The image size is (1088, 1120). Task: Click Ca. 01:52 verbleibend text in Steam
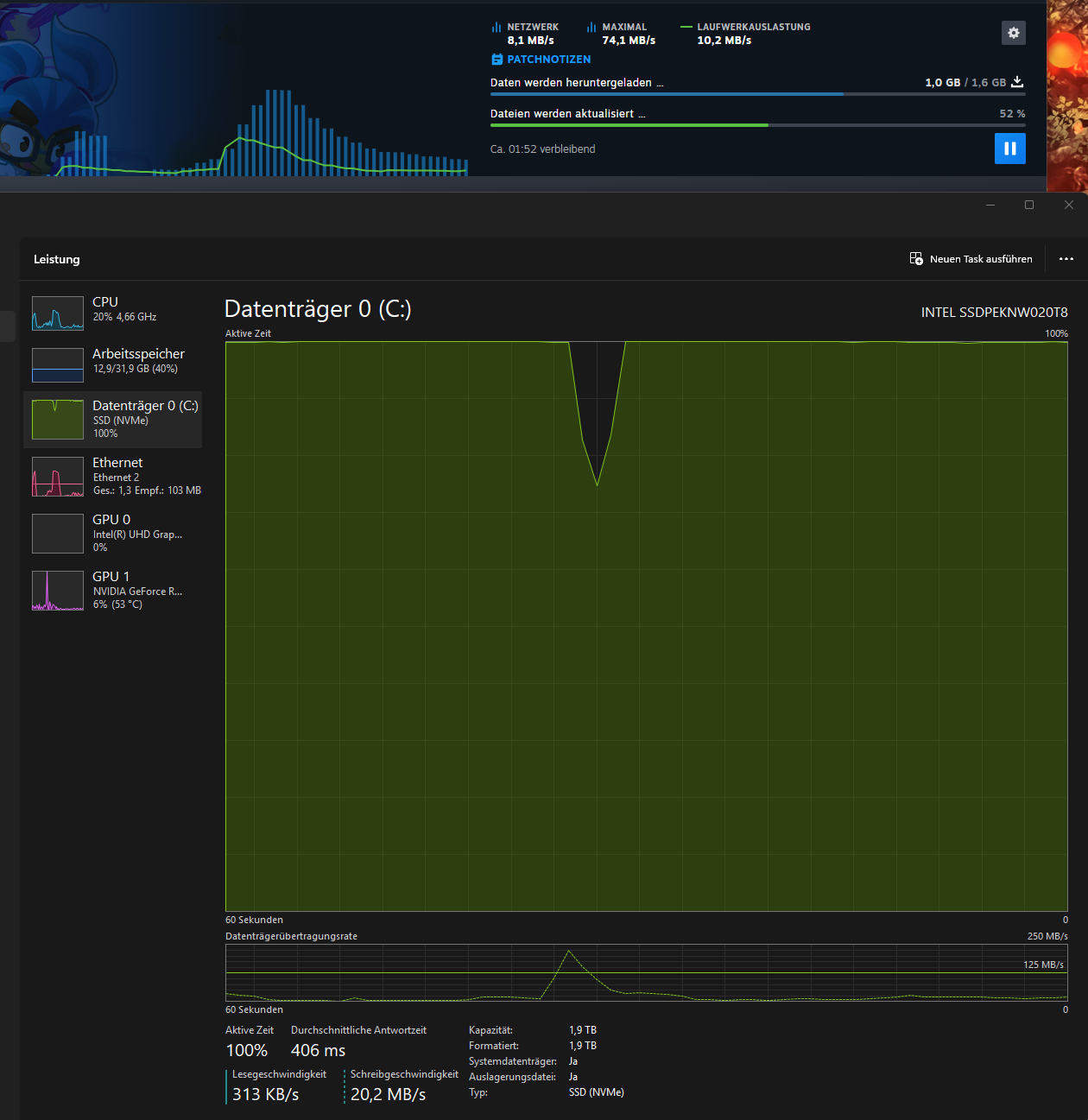(543, 149)
